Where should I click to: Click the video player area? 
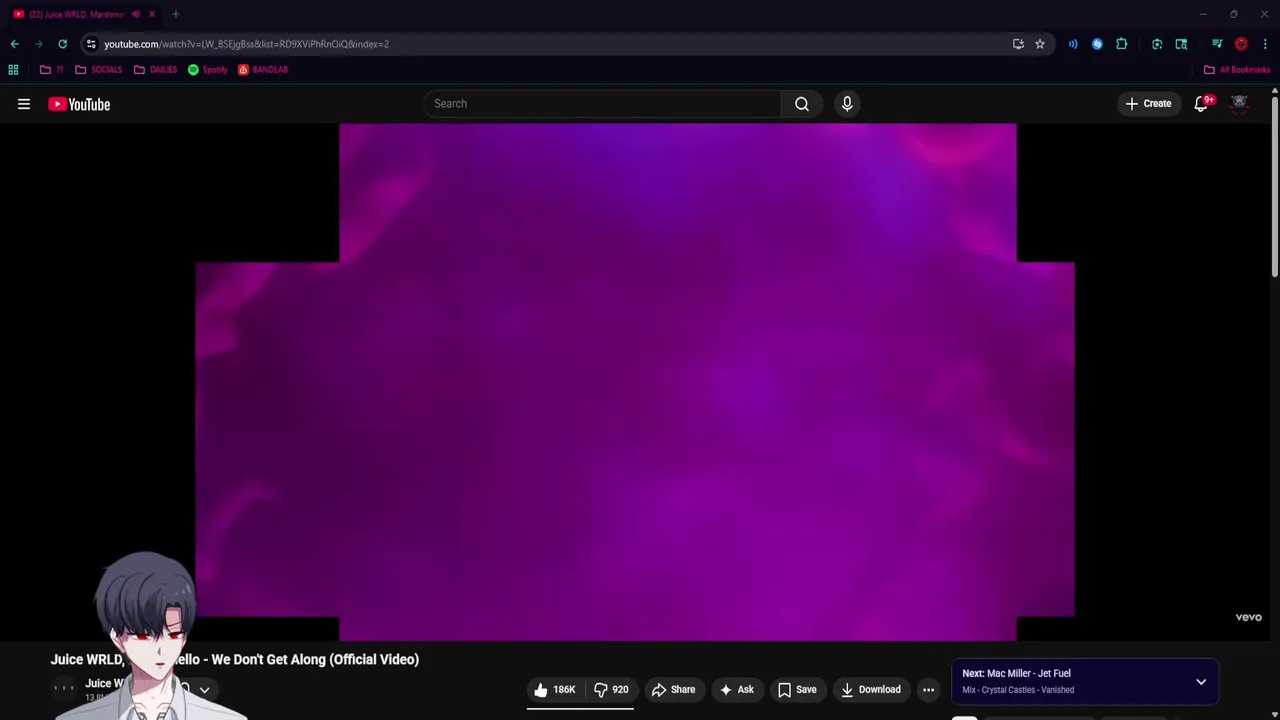(635, 382)
